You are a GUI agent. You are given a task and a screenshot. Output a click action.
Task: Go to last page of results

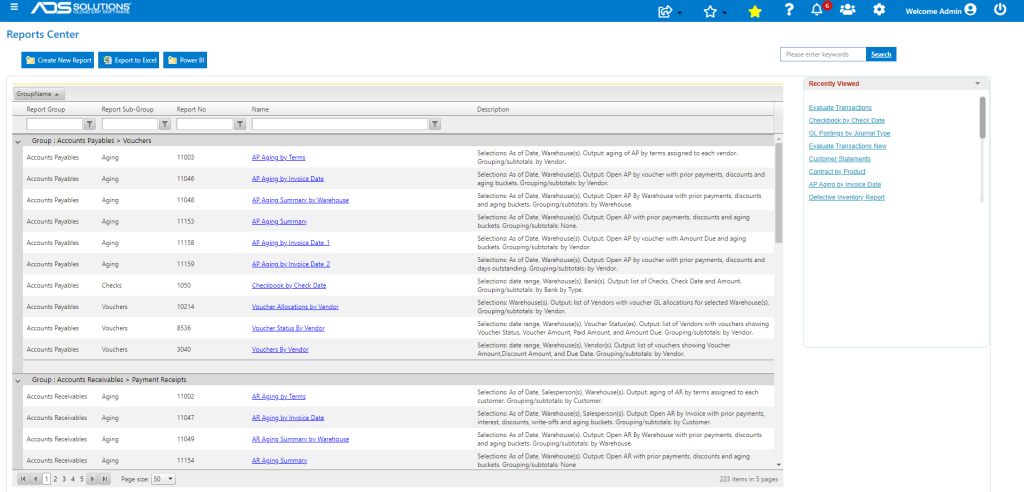coord(104,479)
